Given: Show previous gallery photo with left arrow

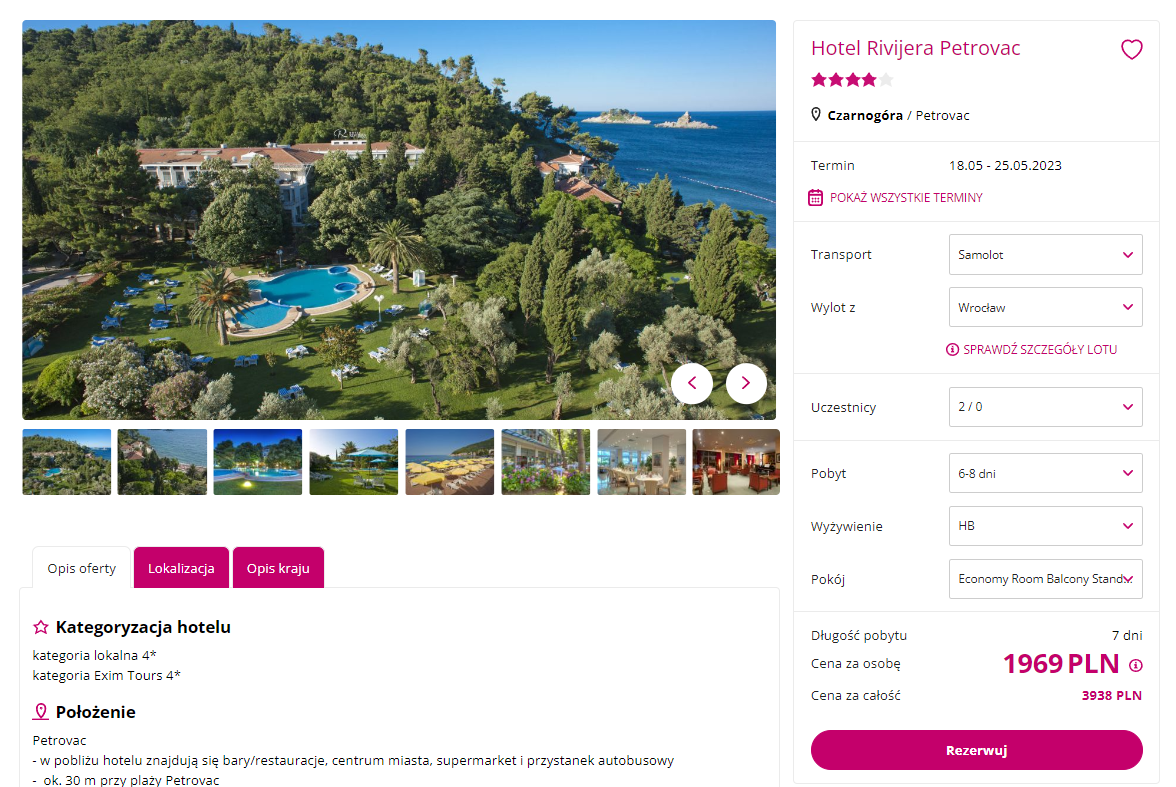Looking at the screenshot, I should (692, 383).
